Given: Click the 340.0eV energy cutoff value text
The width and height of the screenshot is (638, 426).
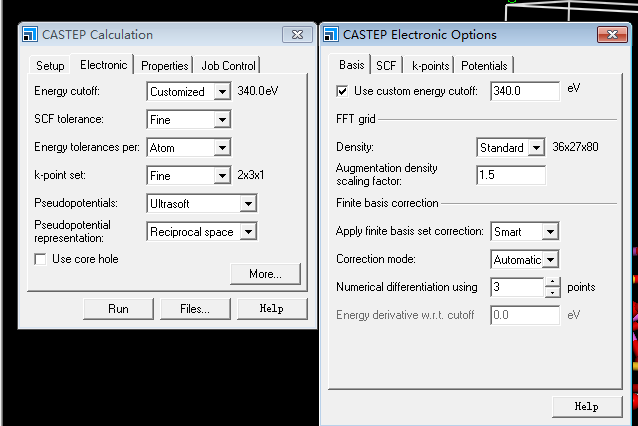Looking at the screenshot, I should (x=258, y=91).
